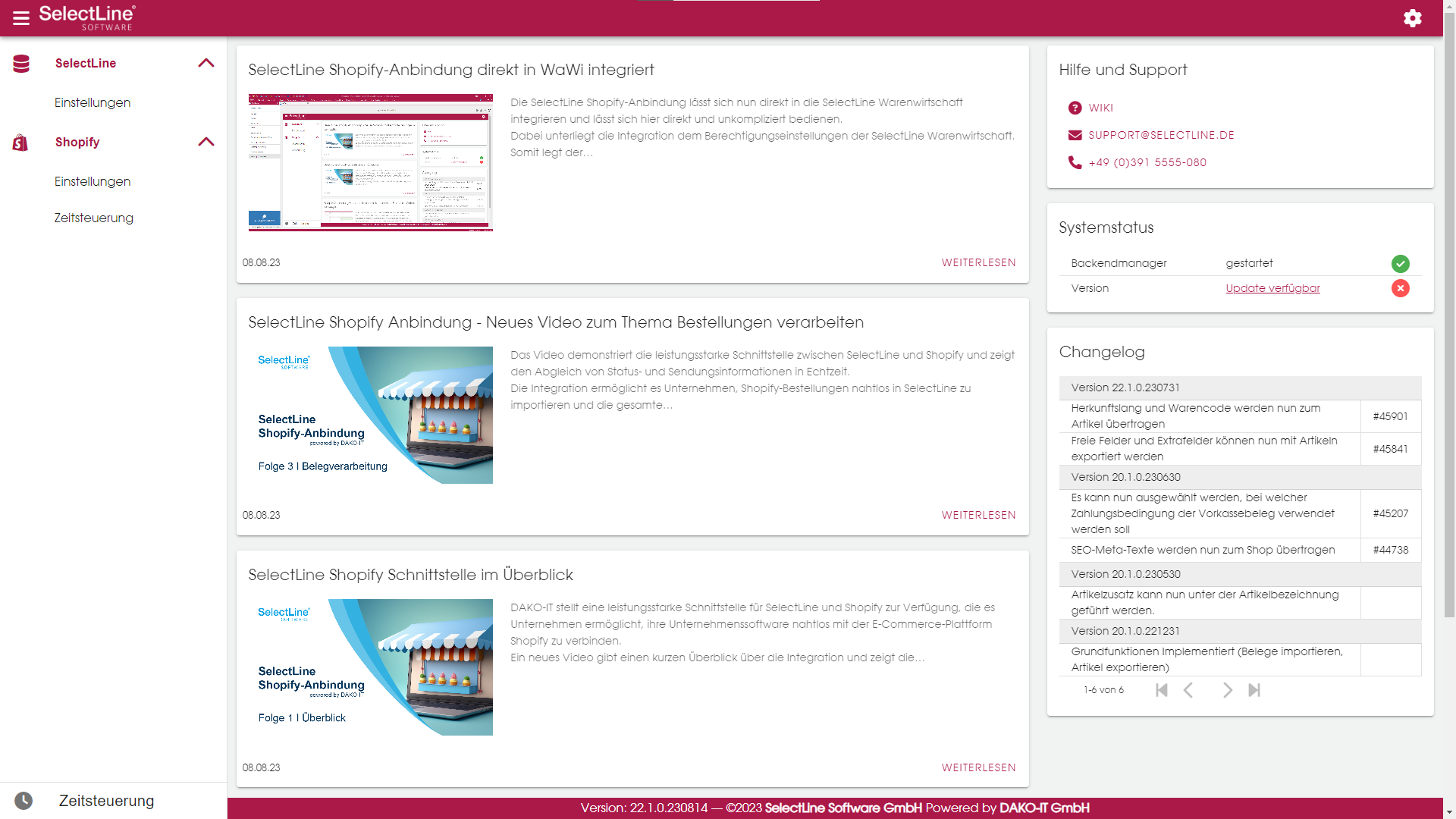Select the SelectLine menu heading
The height and width of the screenshot is (819, 1456).
coord(86,64)
